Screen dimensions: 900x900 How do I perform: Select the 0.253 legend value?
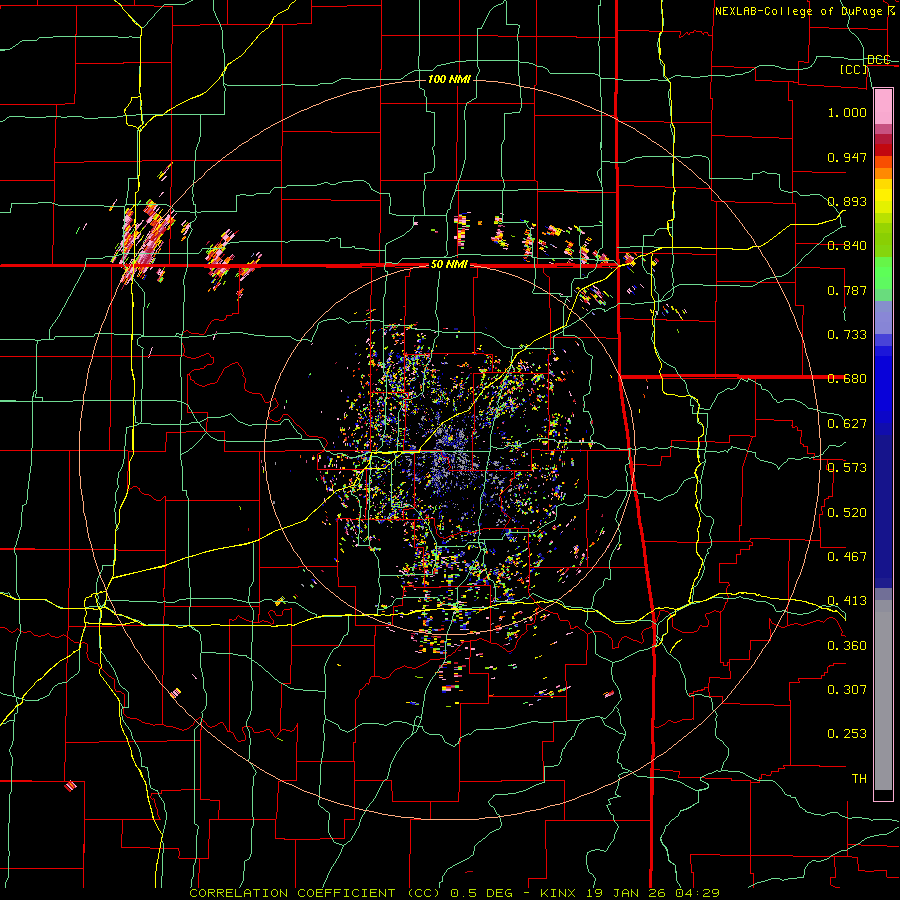847,734
